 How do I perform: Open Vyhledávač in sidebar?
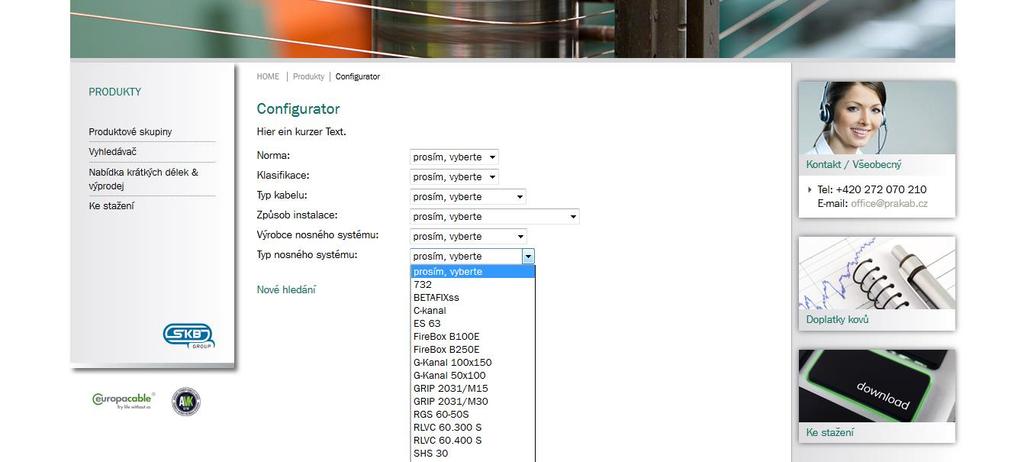pos(113,152)
